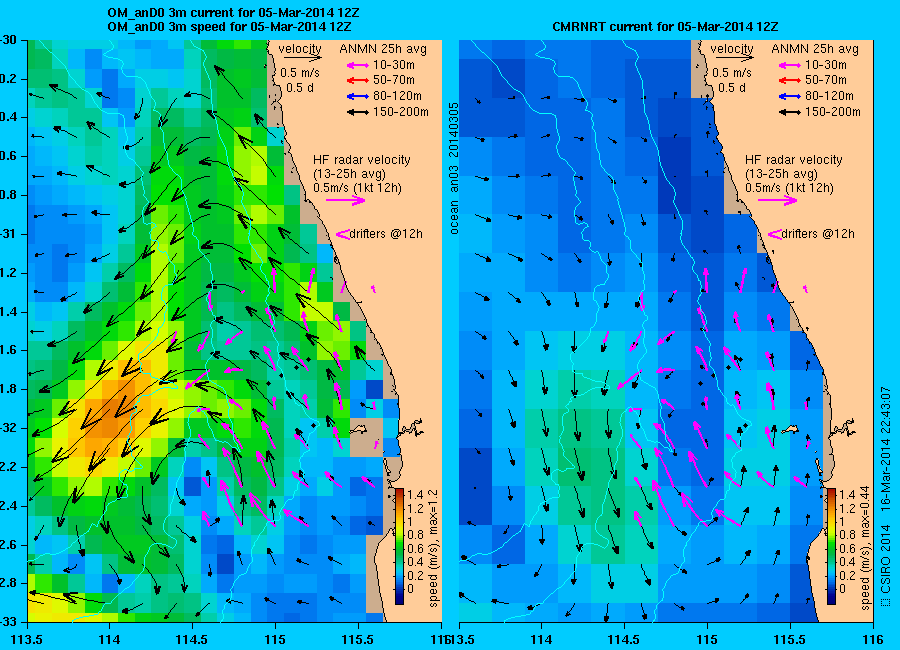Viewport: 900px width, 650px height.
Task: Click the '116' longitude label under CMRNRT map
Action: coord(873,639)
